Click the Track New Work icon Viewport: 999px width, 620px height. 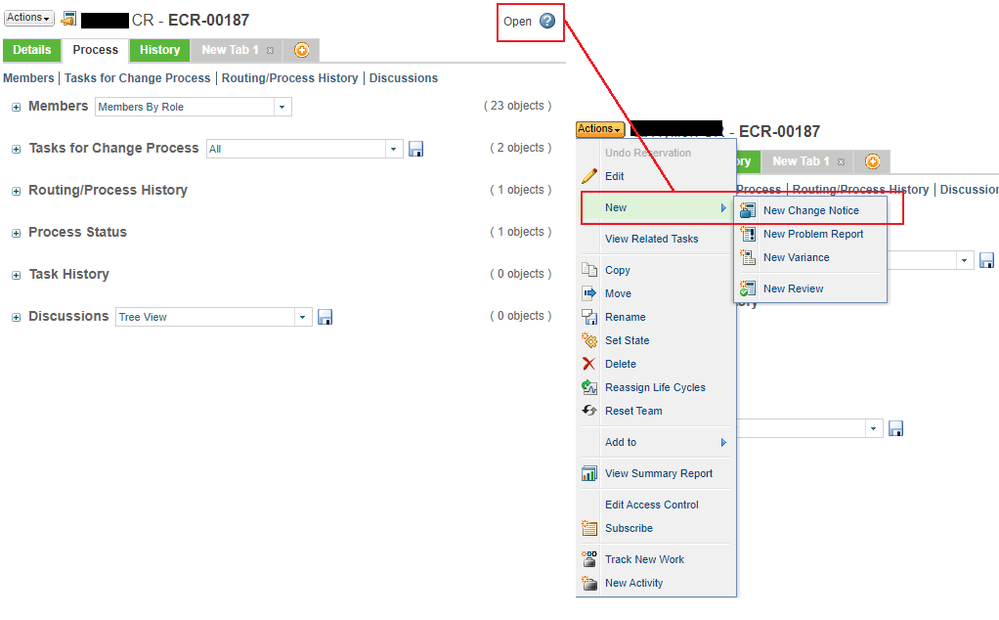coord(589,559)
